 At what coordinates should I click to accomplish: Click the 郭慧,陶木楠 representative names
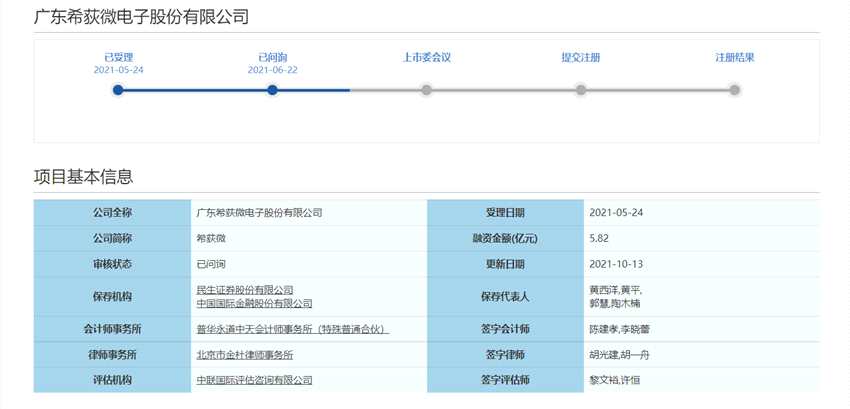tap(615, 303)
